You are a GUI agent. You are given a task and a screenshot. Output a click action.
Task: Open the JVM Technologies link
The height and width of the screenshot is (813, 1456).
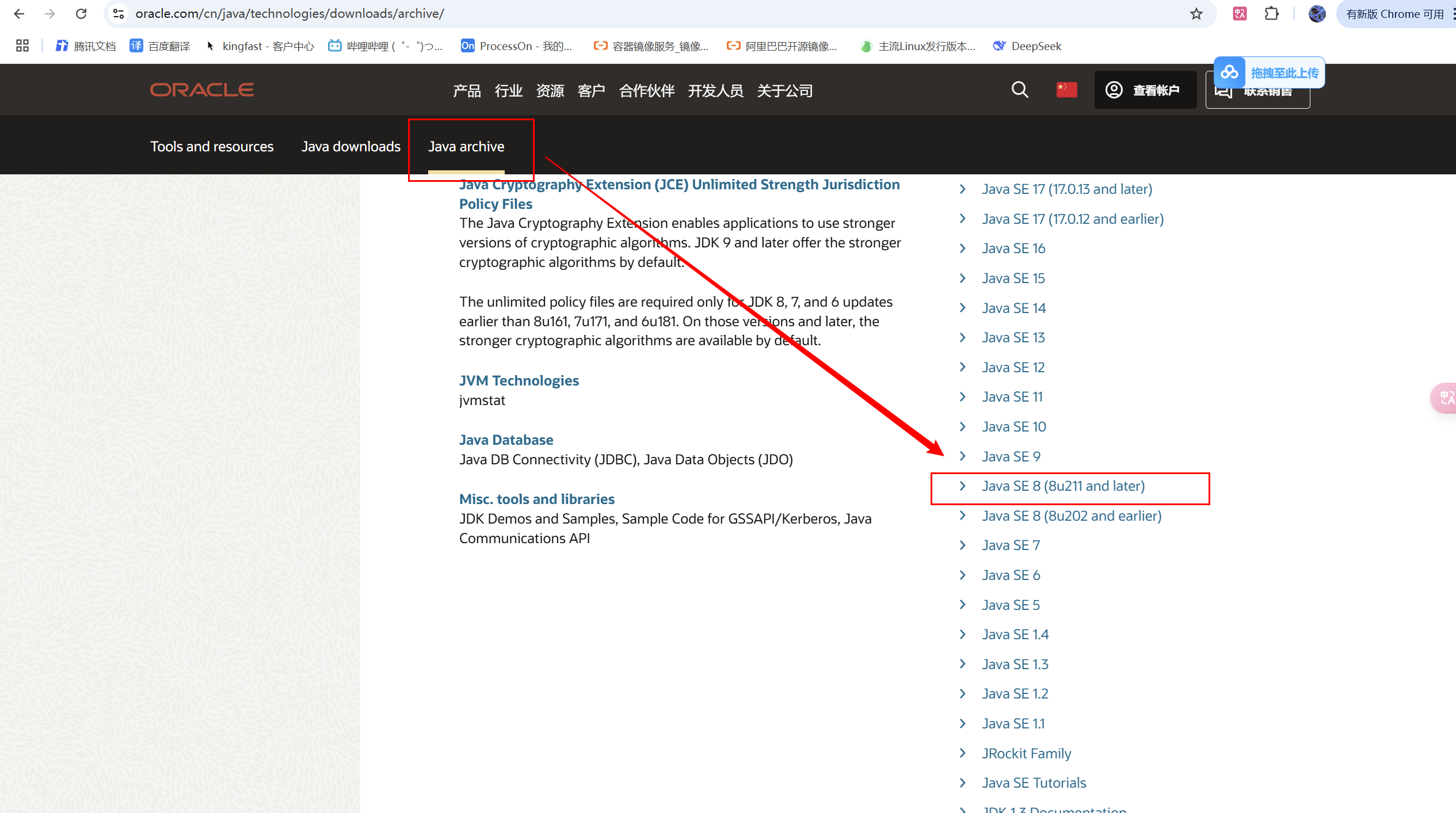519,381
